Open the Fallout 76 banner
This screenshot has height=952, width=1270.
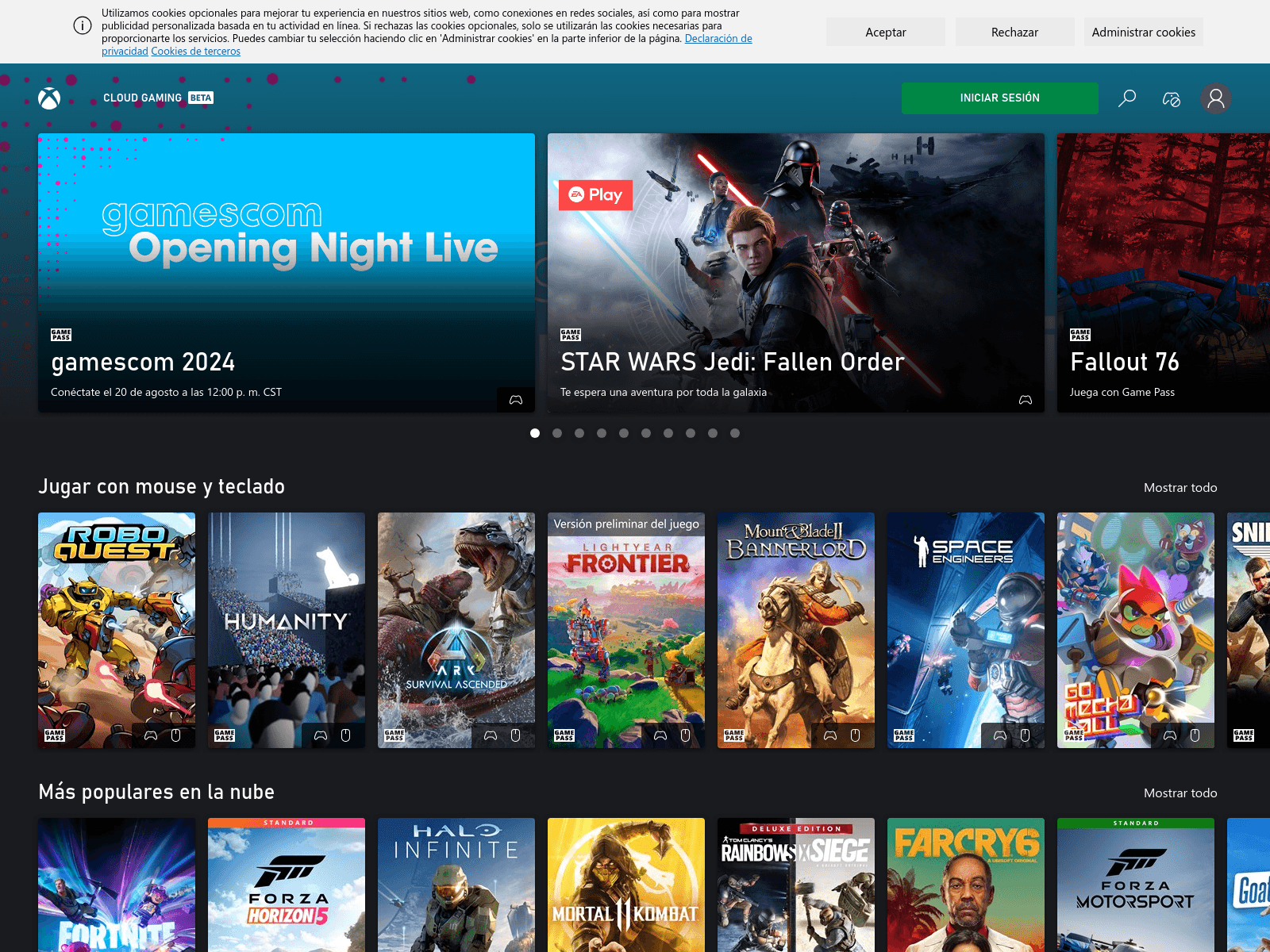[1164, 273]
